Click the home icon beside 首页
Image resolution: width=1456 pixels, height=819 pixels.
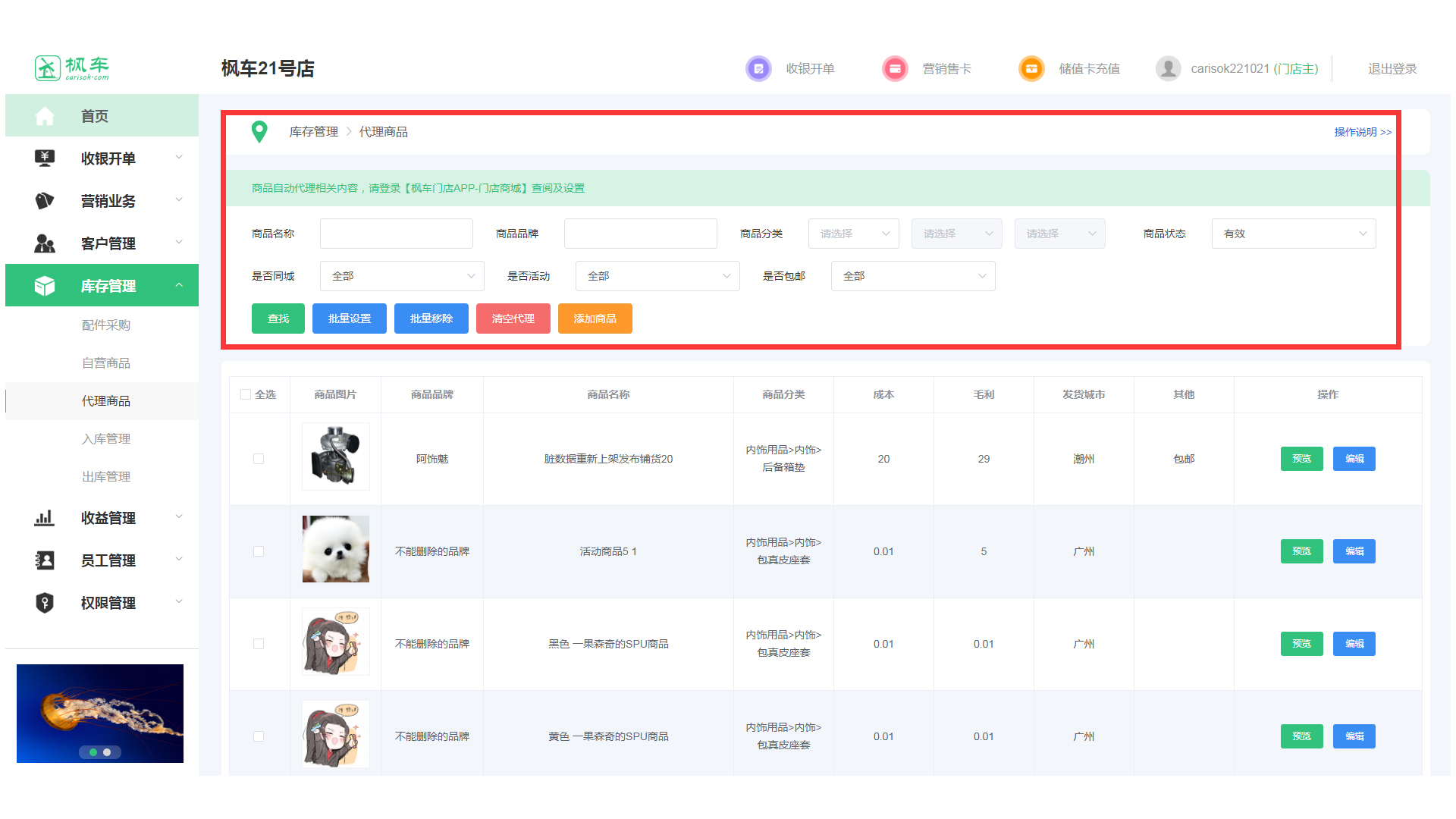tap(45, 116)
